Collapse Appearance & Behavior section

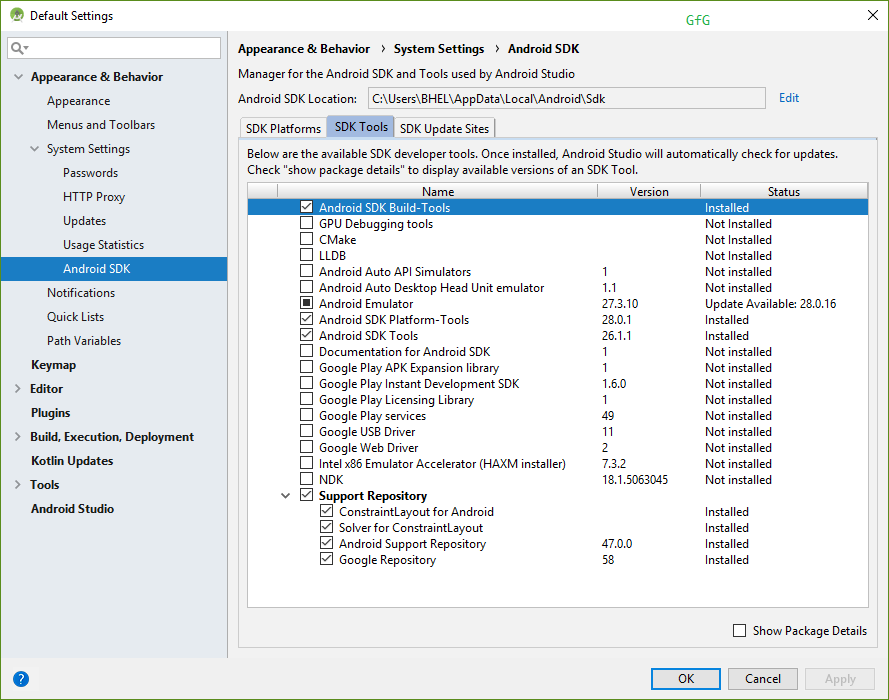[x=19, y=77]
